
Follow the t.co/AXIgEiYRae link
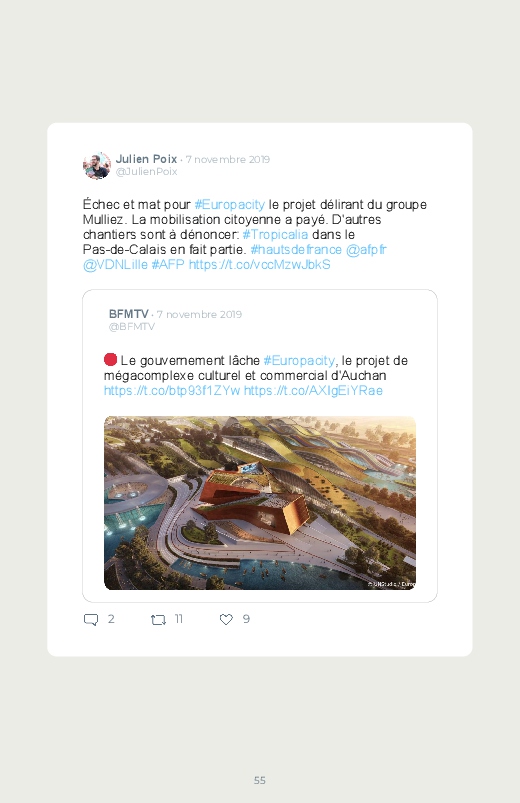tap(313, 391)
